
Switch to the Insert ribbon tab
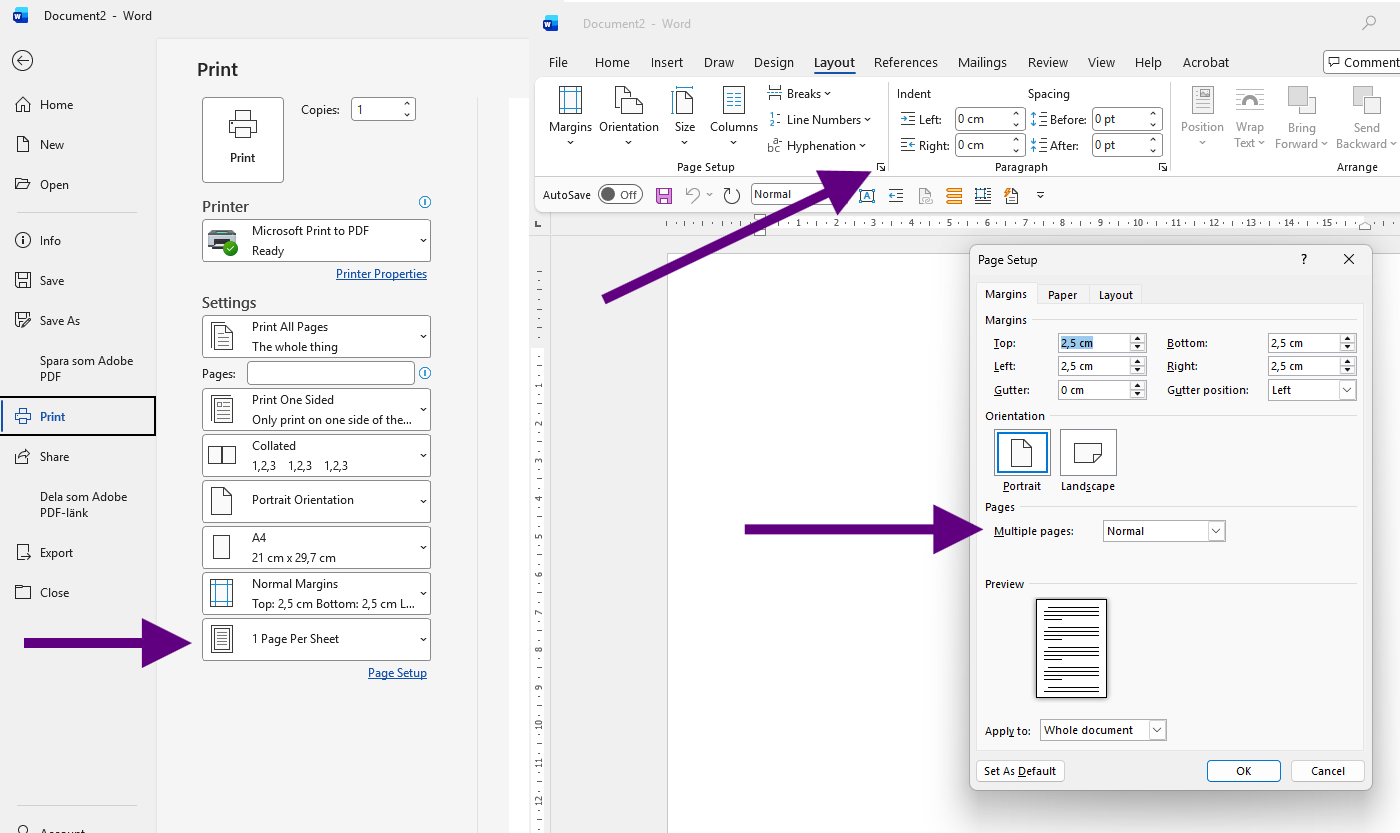pyautogui.click(x=667, y=63)
